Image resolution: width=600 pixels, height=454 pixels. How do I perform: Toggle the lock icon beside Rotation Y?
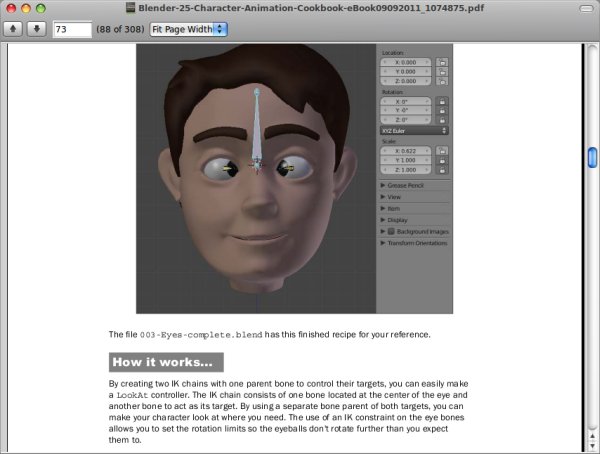coord(442,111)
